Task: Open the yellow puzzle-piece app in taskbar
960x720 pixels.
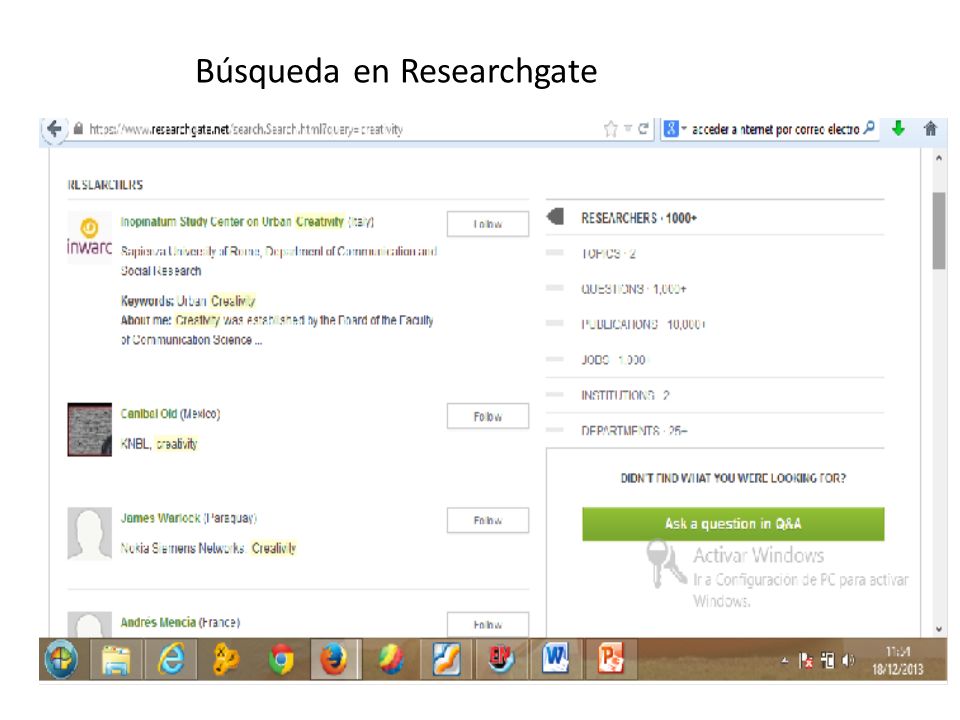Action: (226, 659)
